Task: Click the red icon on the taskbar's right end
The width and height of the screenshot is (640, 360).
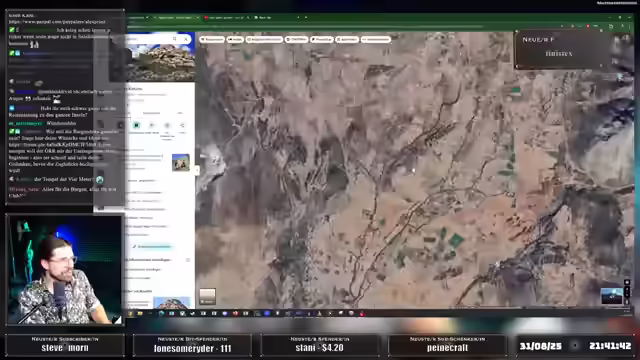Action: (362, 313)
